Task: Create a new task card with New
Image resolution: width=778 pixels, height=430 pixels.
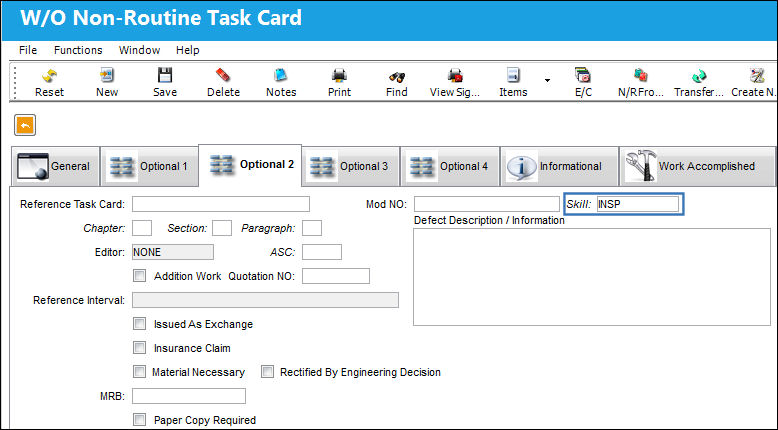Action: tap(107, 82)
